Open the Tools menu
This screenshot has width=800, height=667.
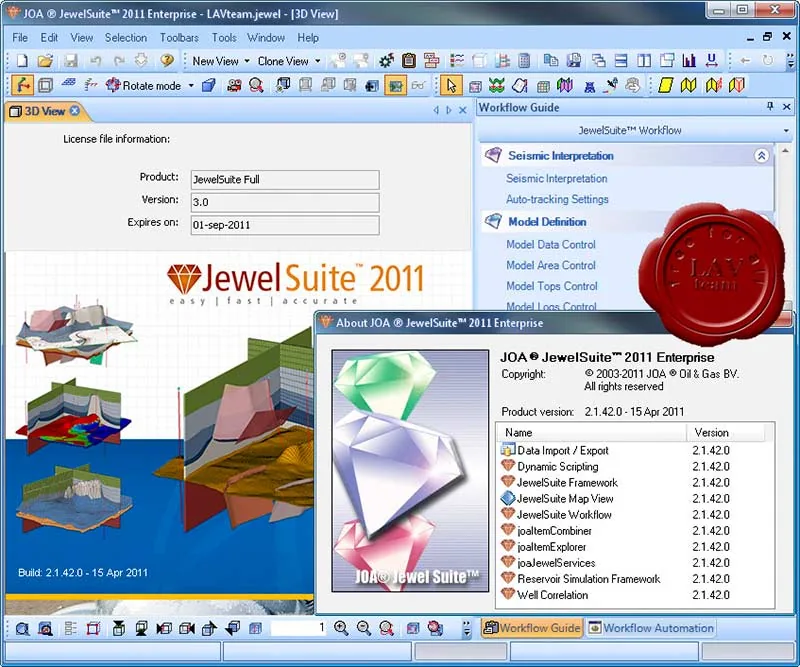click(x=224, y=38)
